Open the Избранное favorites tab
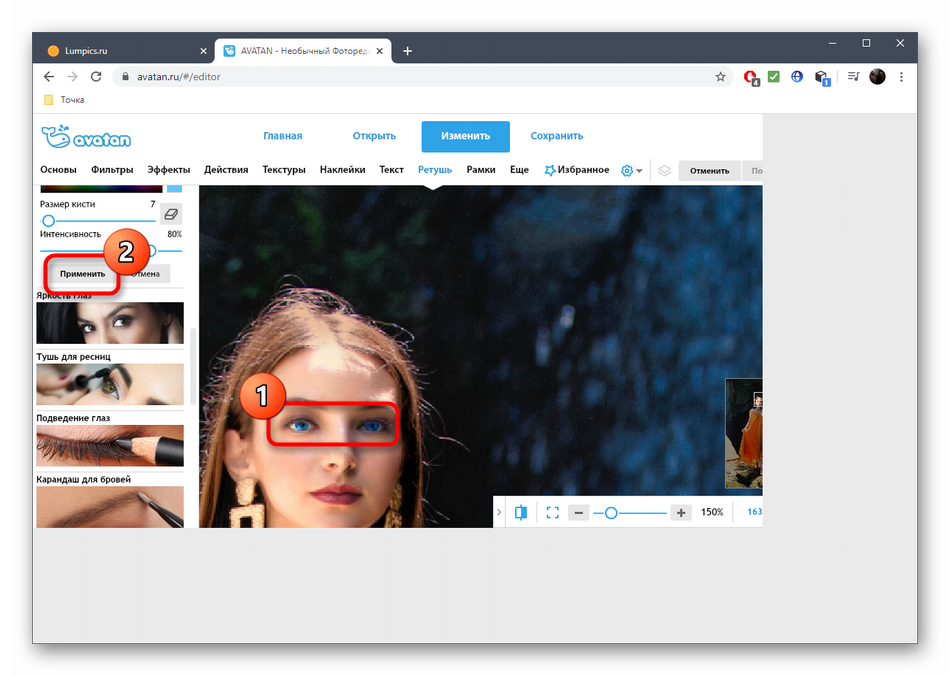 point(577,170)
